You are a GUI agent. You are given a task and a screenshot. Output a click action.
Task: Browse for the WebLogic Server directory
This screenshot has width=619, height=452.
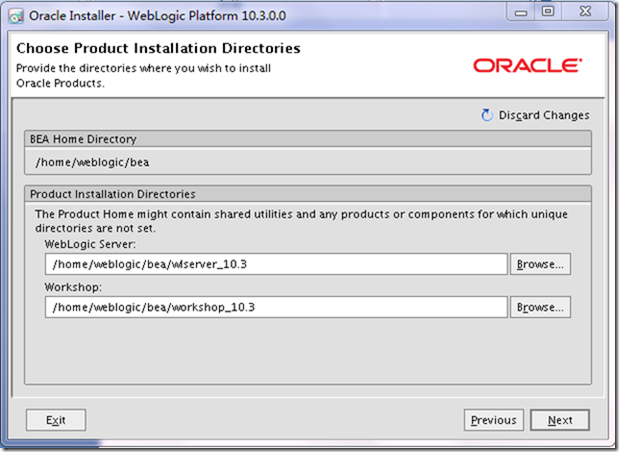click(x=540, y=264)
